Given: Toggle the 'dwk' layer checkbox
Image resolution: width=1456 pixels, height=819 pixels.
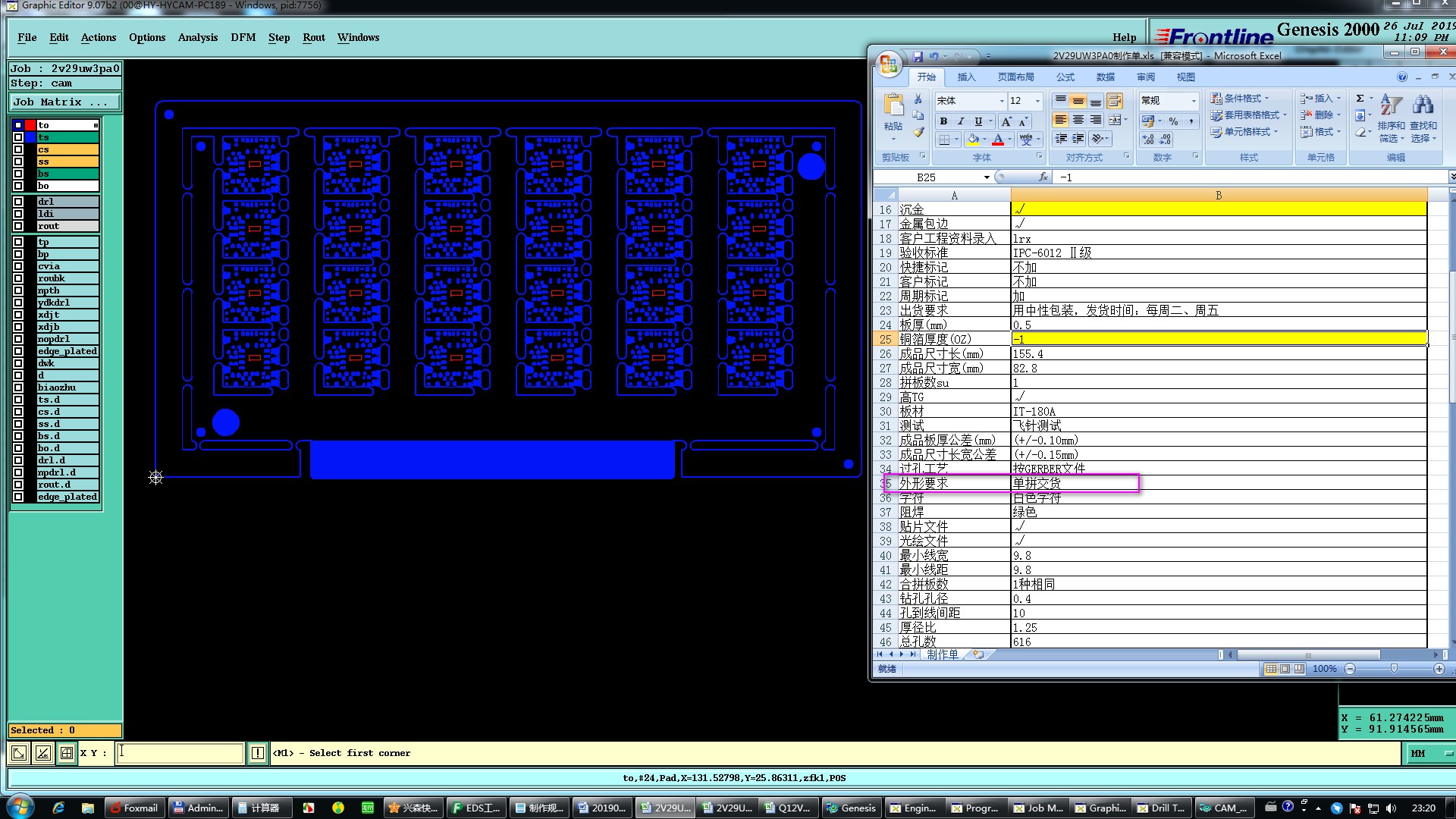Looking at the screenshot, I should 18,363.
